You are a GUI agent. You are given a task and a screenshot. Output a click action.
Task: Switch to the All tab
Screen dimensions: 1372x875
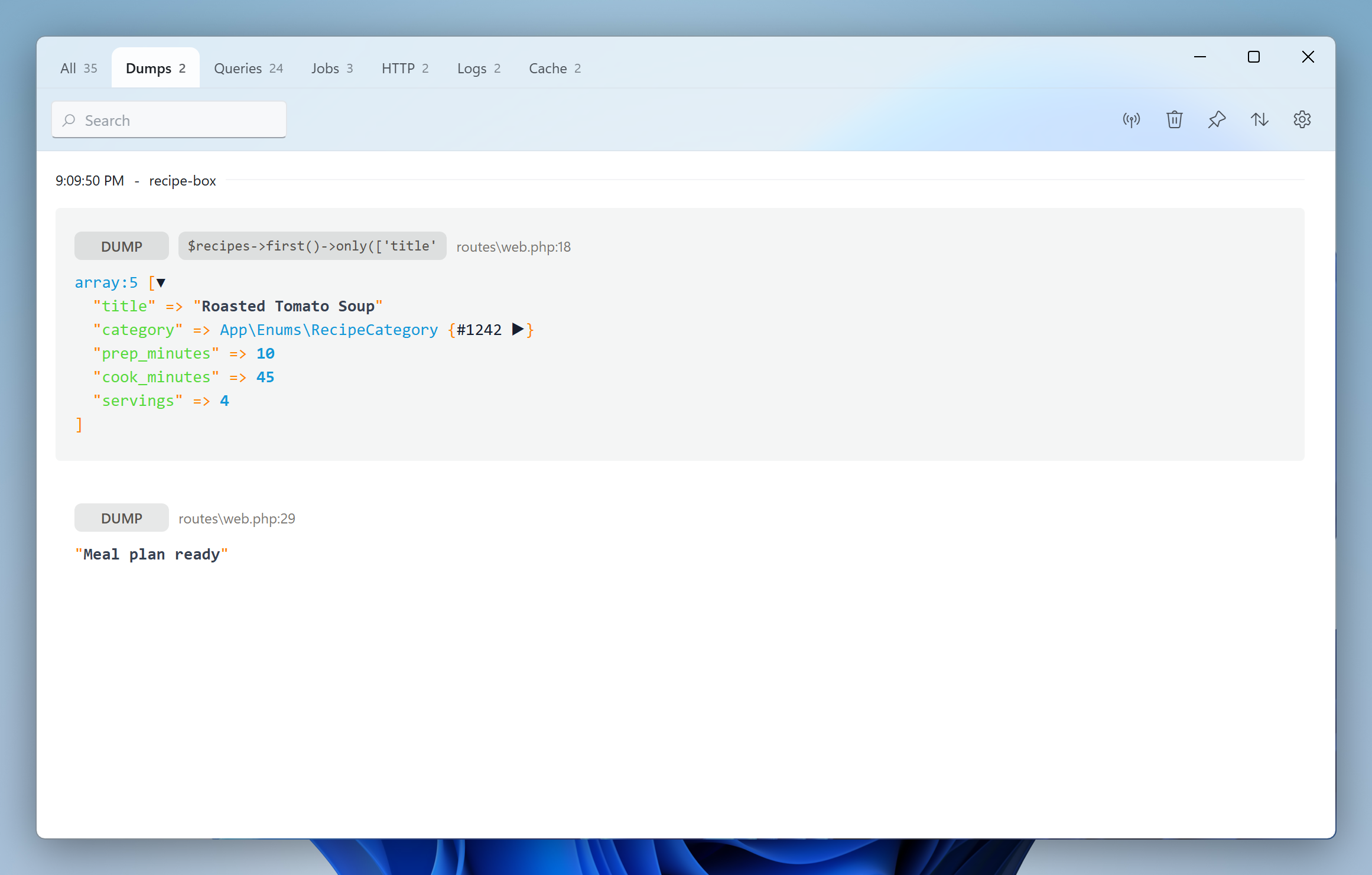tap(79, 69)
